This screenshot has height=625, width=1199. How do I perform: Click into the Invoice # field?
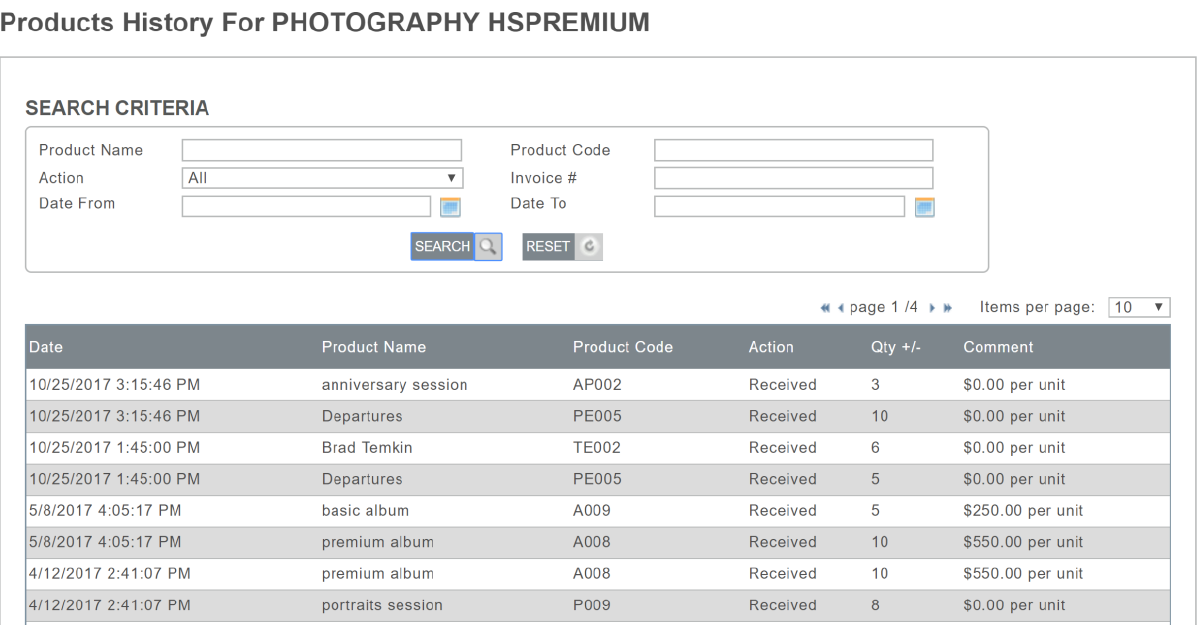793,178
